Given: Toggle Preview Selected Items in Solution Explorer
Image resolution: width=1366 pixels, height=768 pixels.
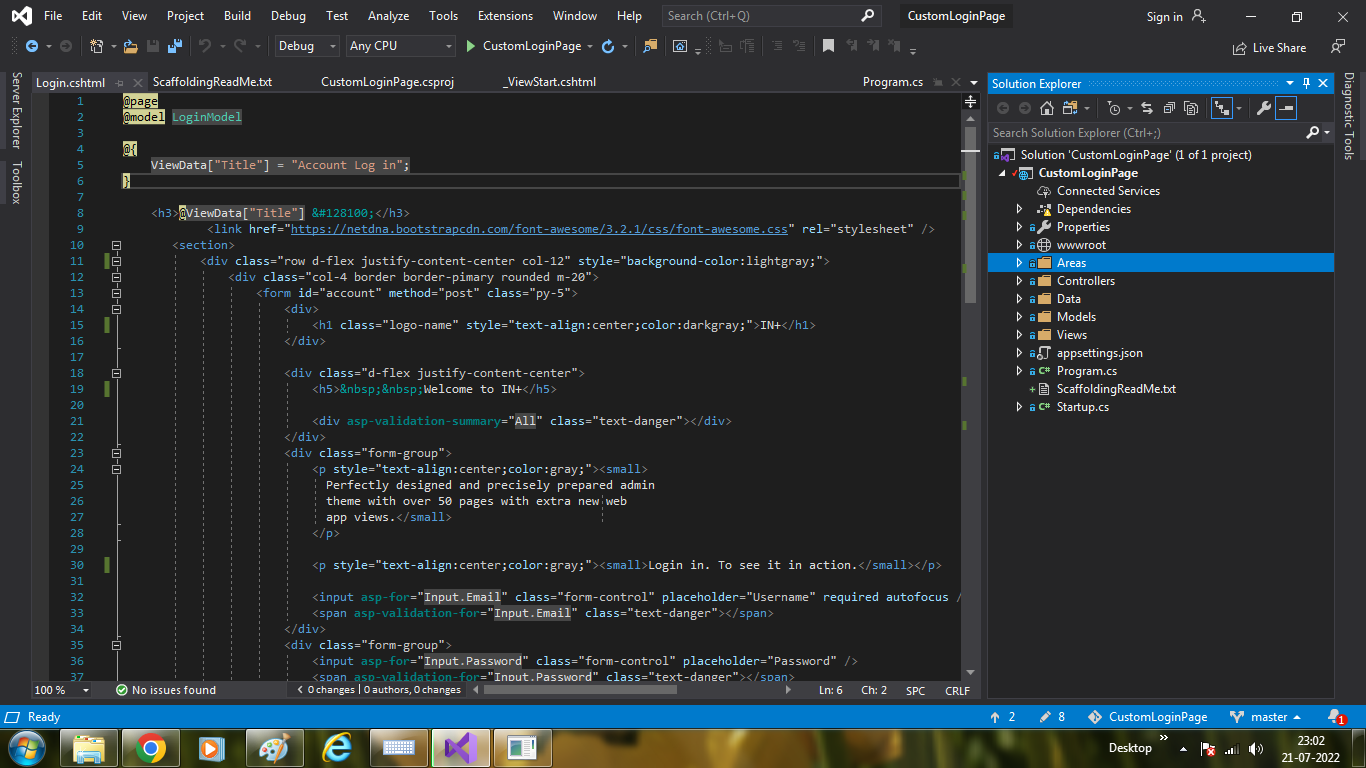Looking at the screenshot, I should 1286,108.
